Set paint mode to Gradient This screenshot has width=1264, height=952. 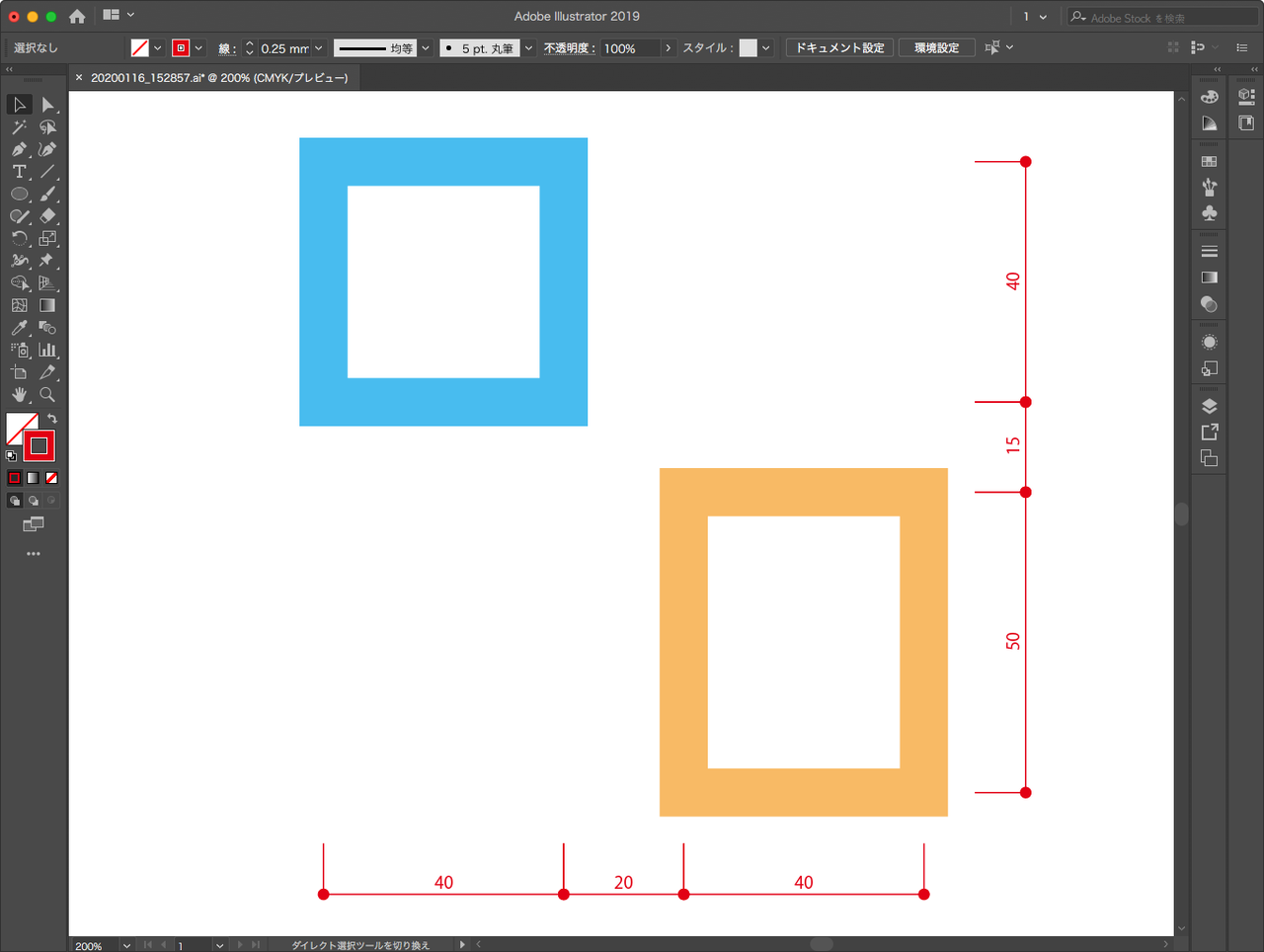coord(33,478)
